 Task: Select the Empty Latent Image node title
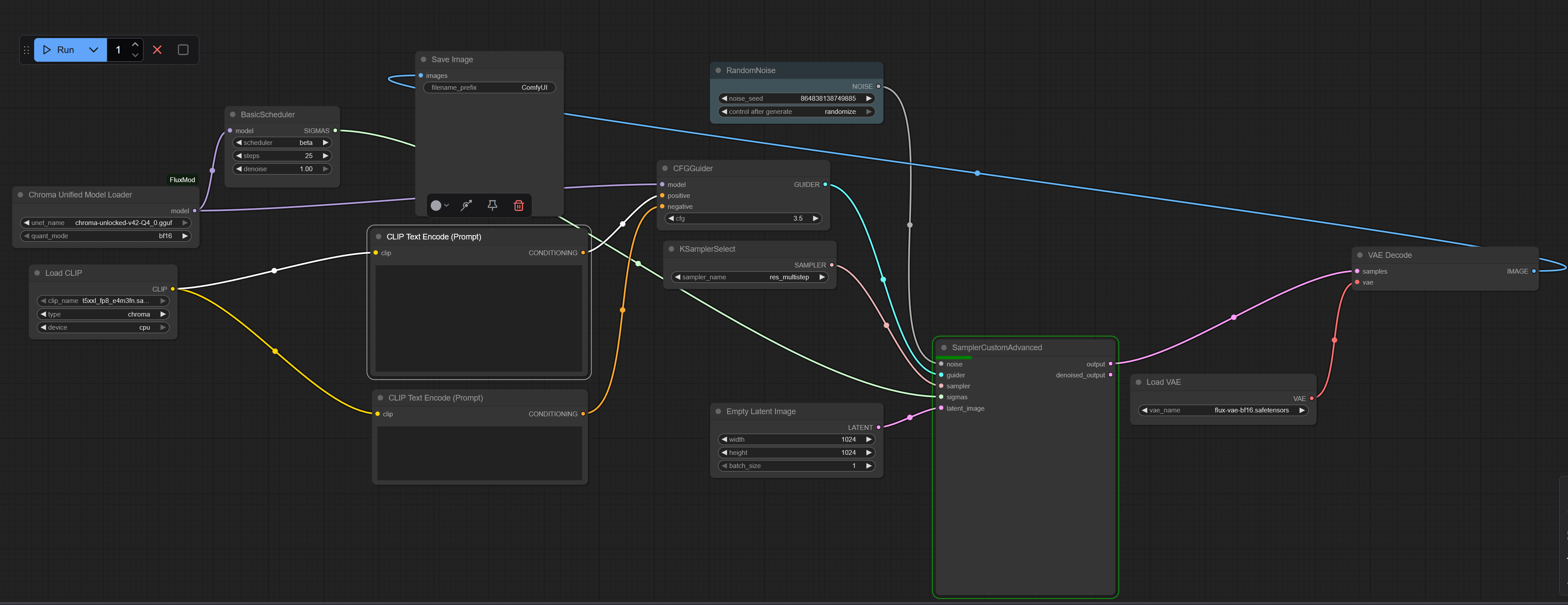[761, 412]
